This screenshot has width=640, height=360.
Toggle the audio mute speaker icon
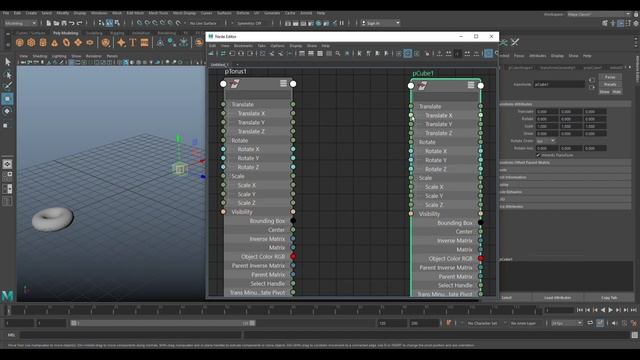(x=615, y=323)
